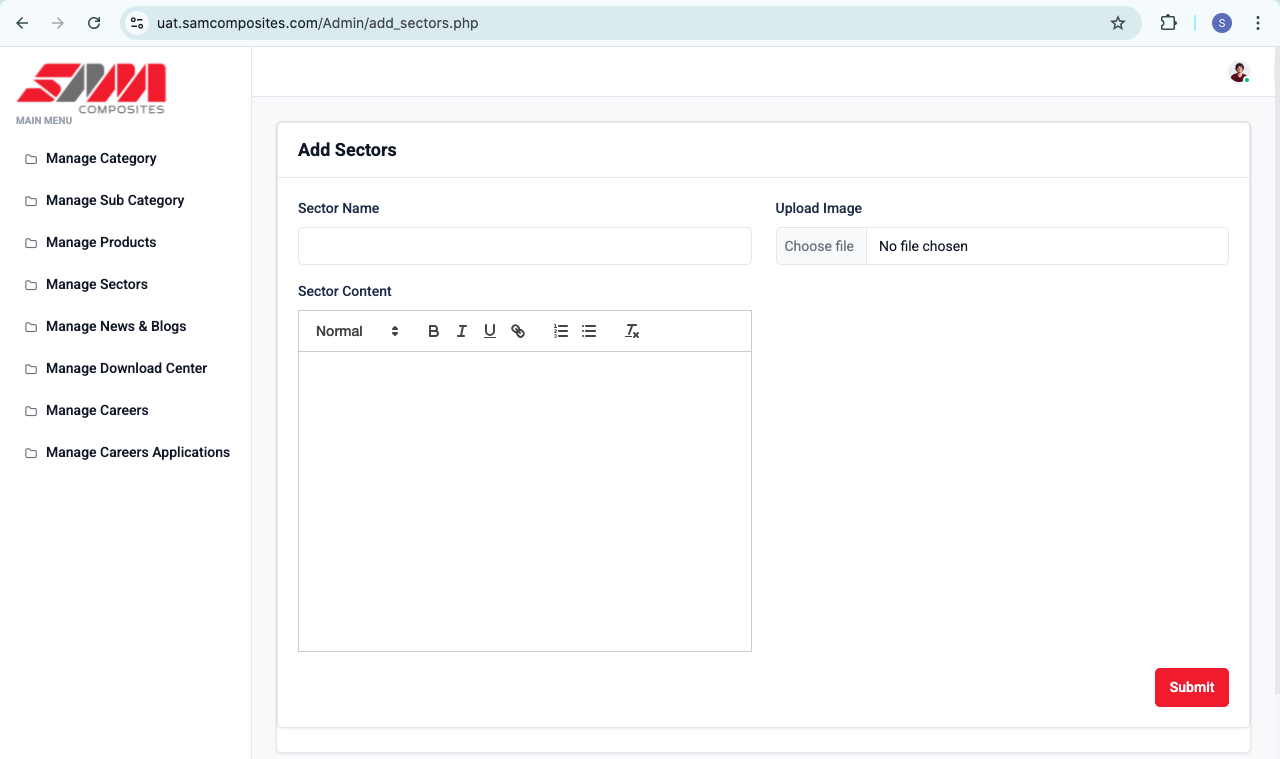Open the Chrome three-dot menu
Image resolution: width=1280 pixels, height=759 pixels.
[1258, 23]
